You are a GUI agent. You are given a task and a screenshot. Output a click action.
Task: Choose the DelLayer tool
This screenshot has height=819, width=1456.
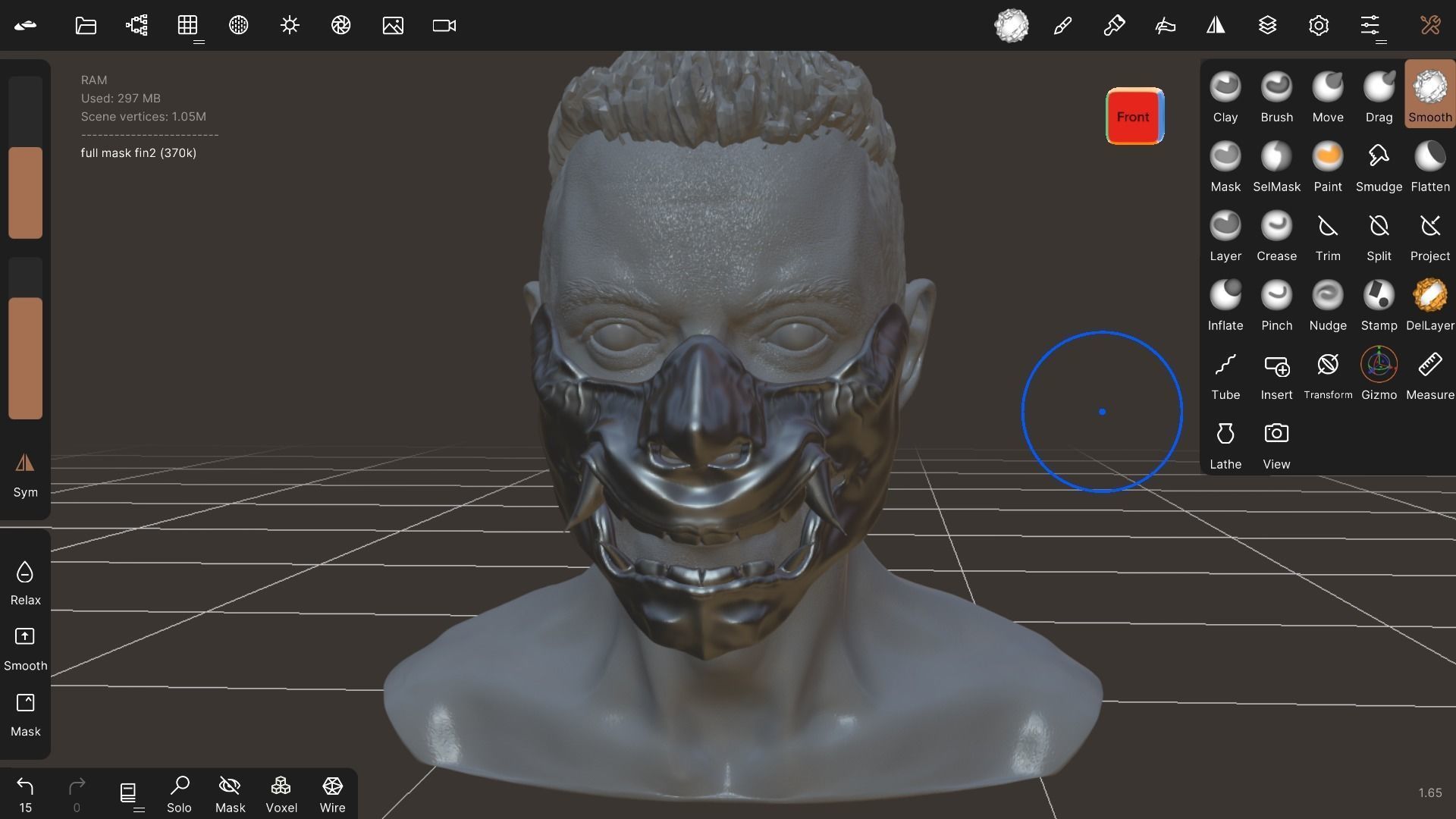1430,304
